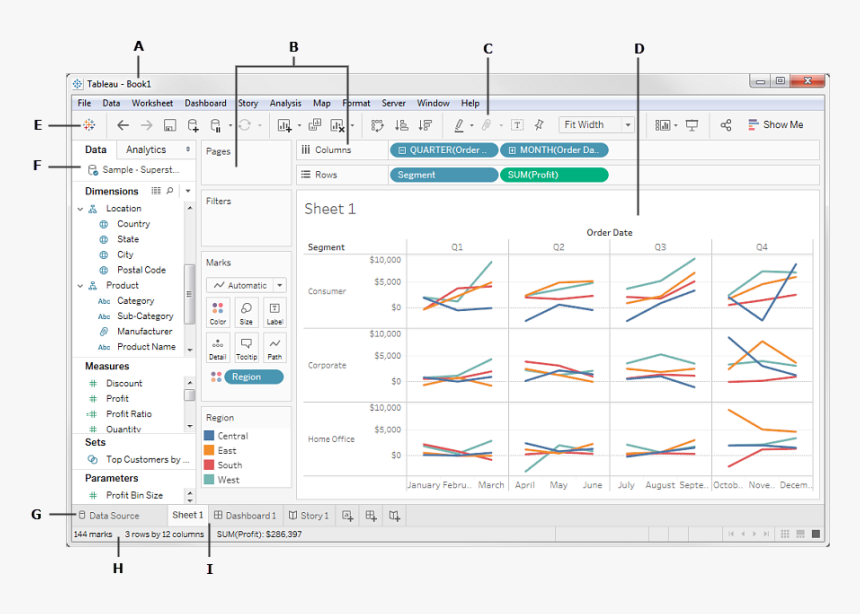Click the Label marks card button
This screenshot has height=614, width=860.
(275, 313)
